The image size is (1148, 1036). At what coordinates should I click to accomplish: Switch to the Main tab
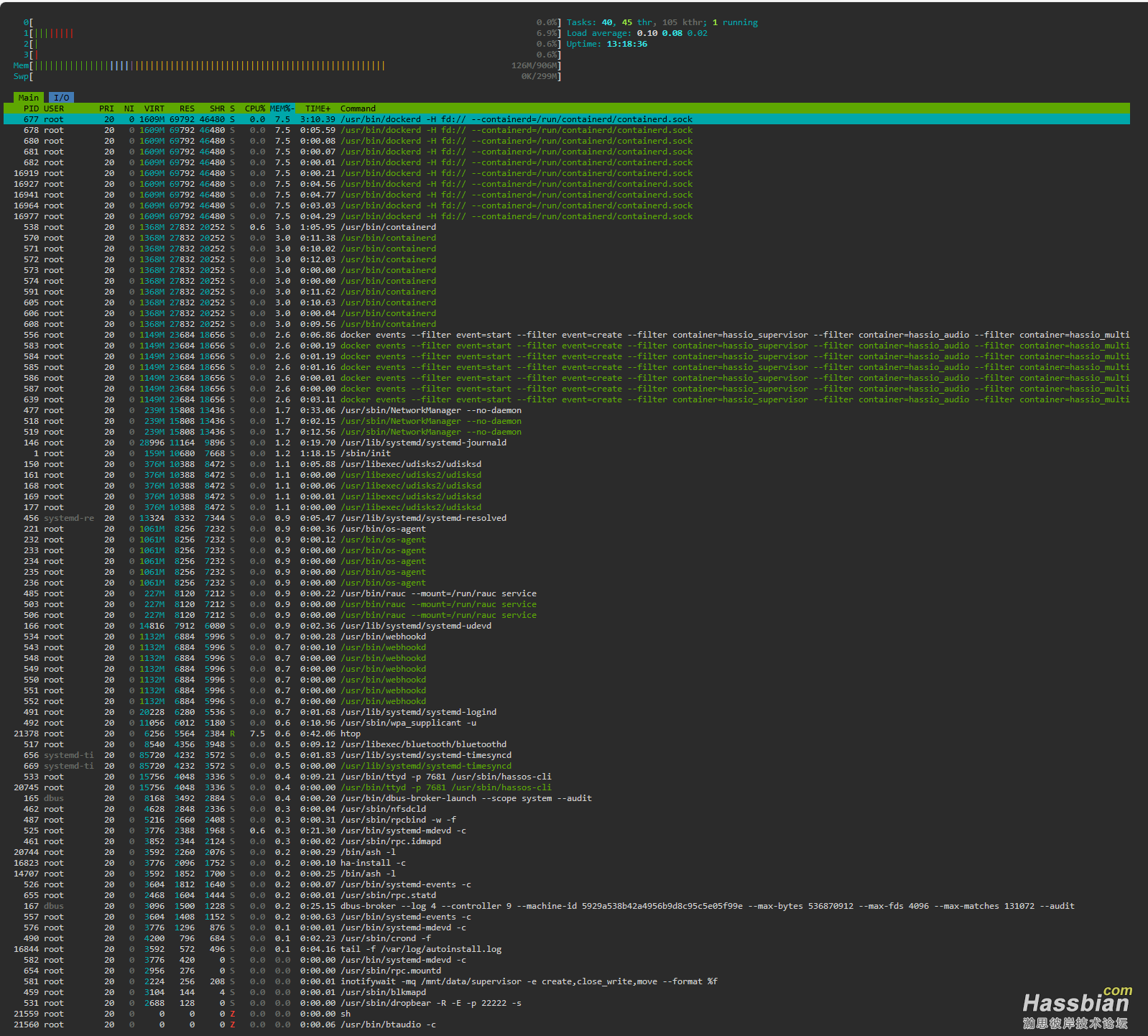[x=29, y=98]
